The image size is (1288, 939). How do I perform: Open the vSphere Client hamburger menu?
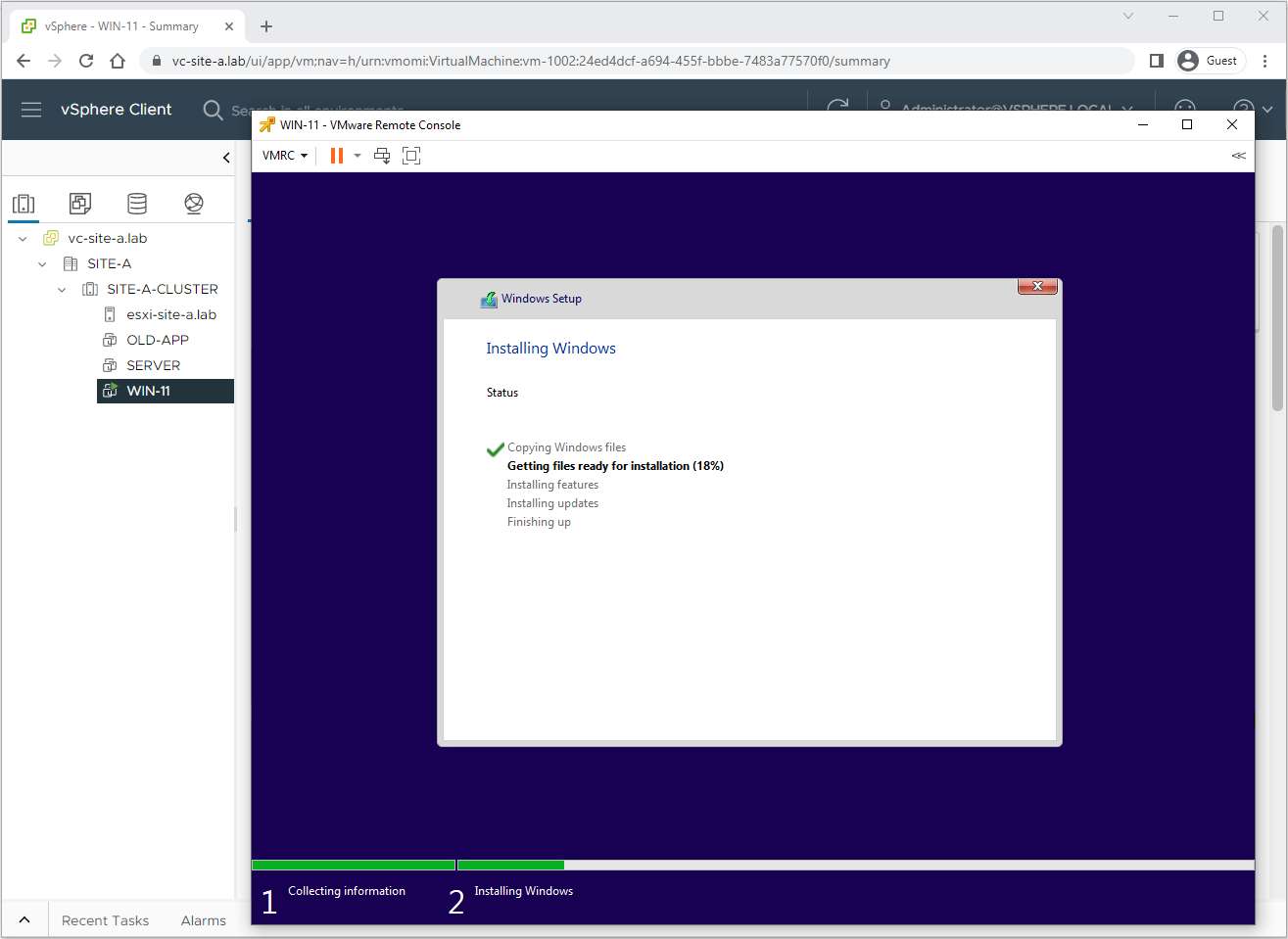coord(31,110)
